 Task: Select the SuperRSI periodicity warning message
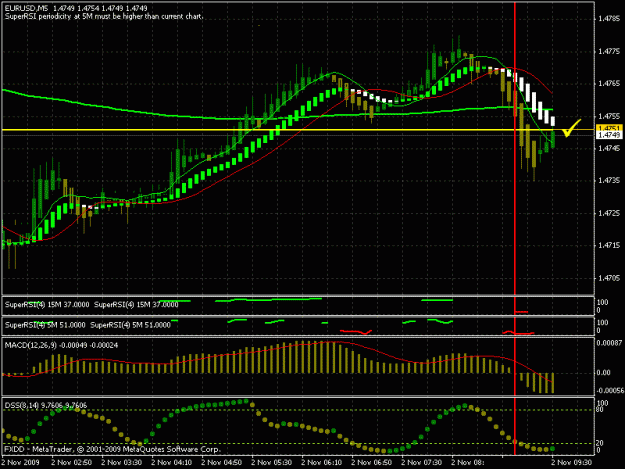(104, 17)
